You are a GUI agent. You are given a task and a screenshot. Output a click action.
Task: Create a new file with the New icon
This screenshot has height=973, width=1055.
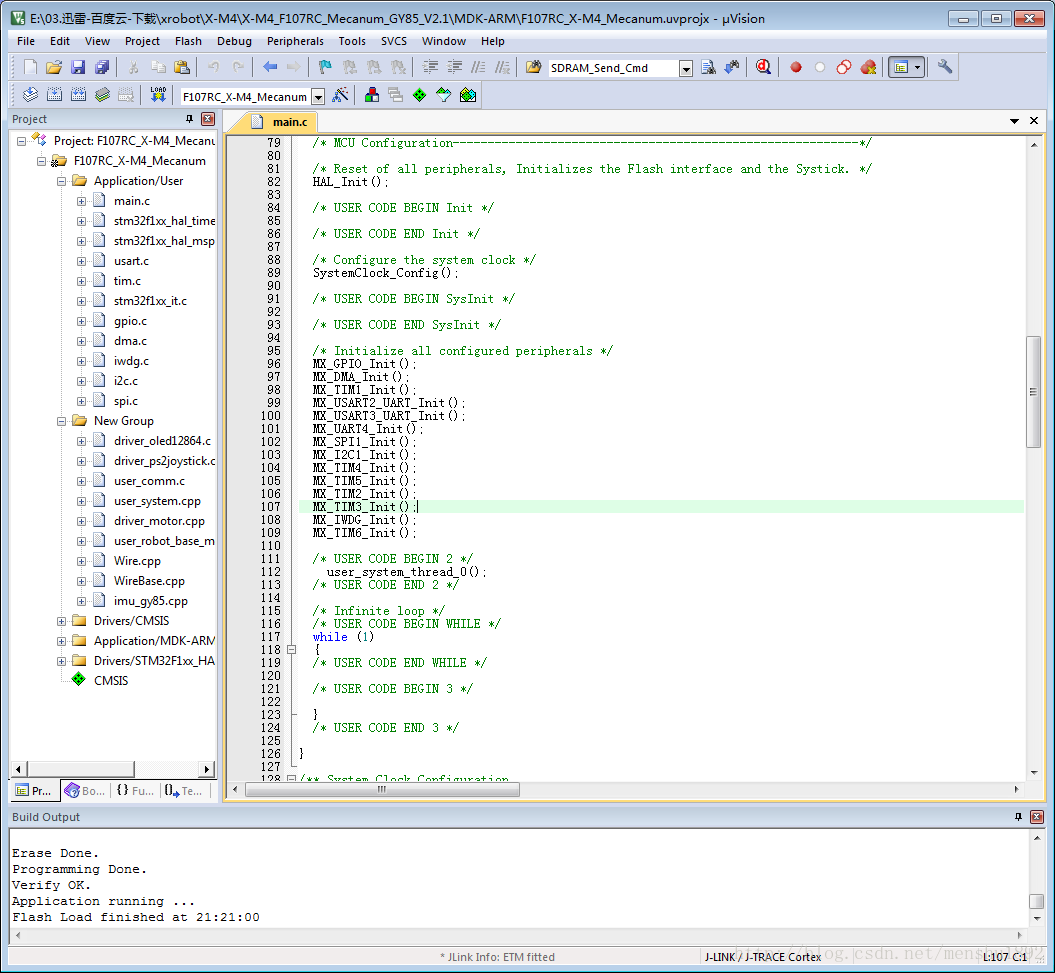[30, 67]
